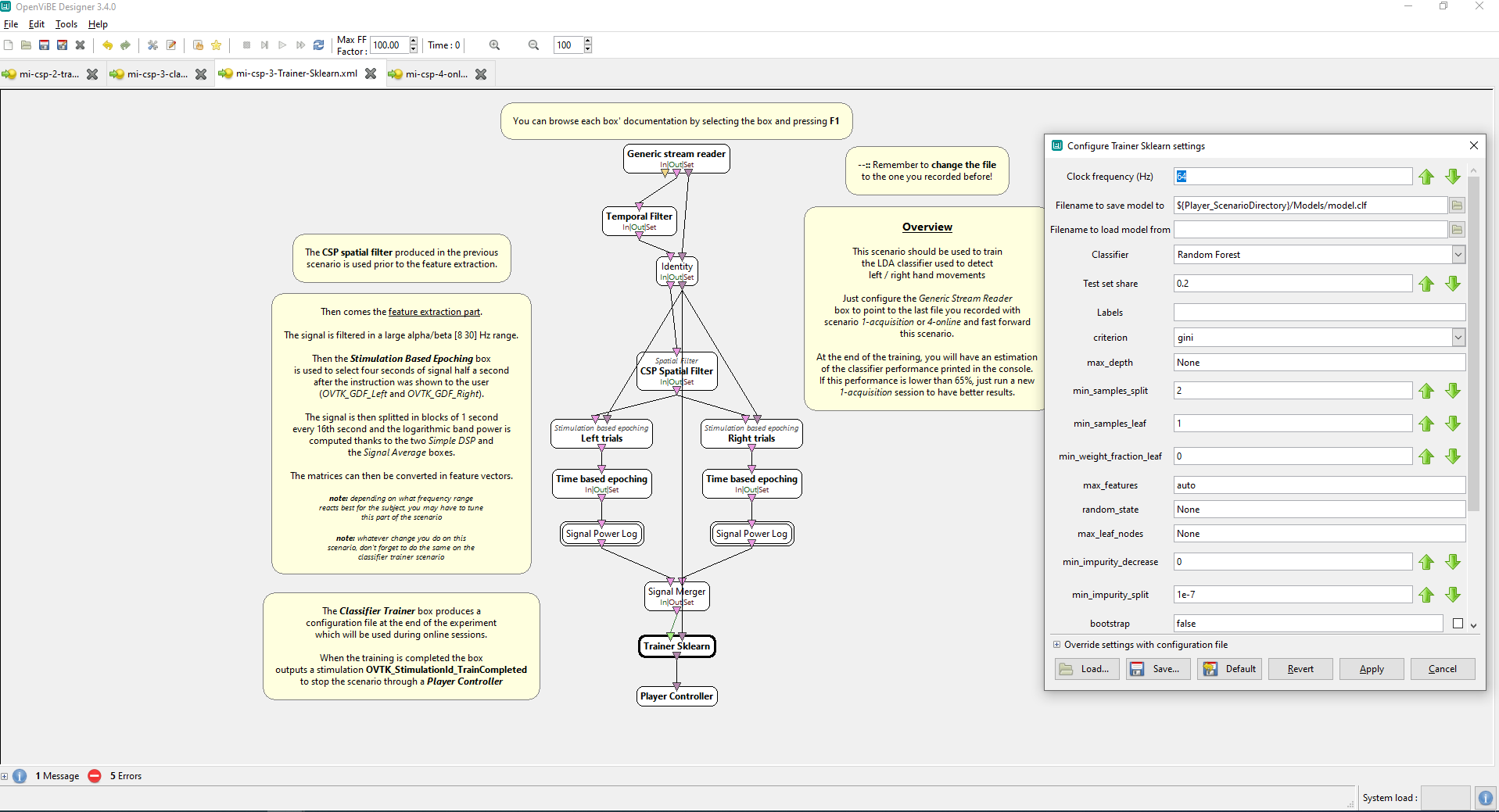
Task: Browse for the model save file
Action: [1457, 206]
